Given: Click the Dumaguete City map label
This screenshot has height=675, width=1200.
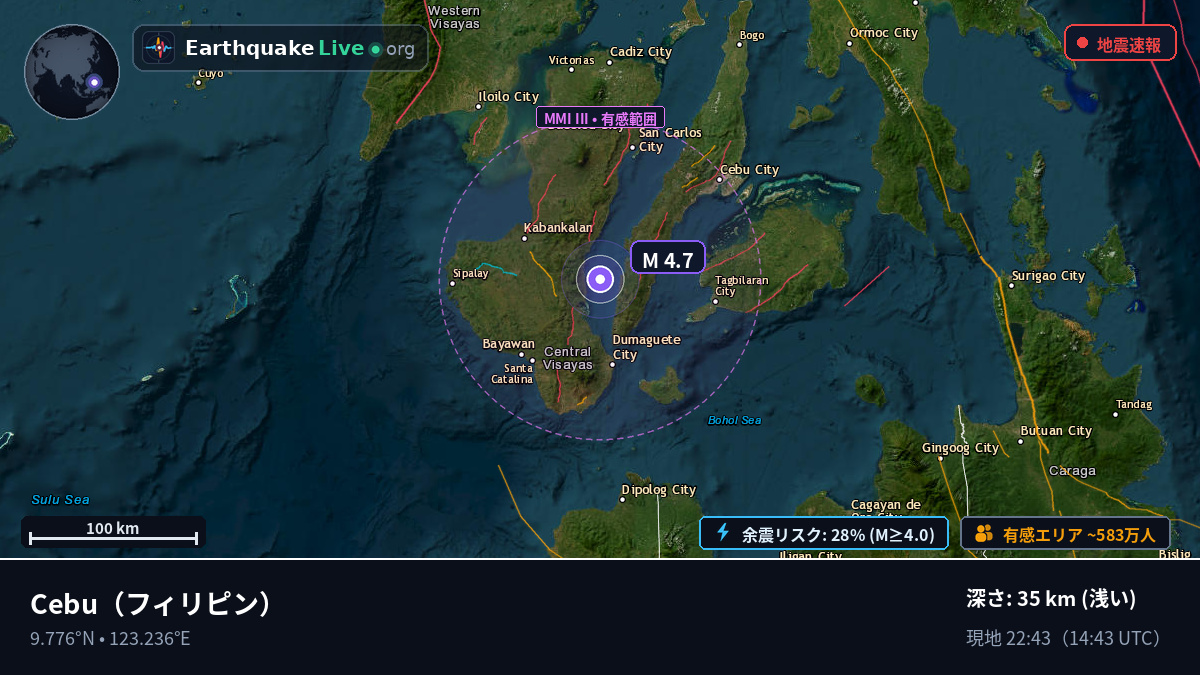Looking at the screenshot, I should coord(646,347).
